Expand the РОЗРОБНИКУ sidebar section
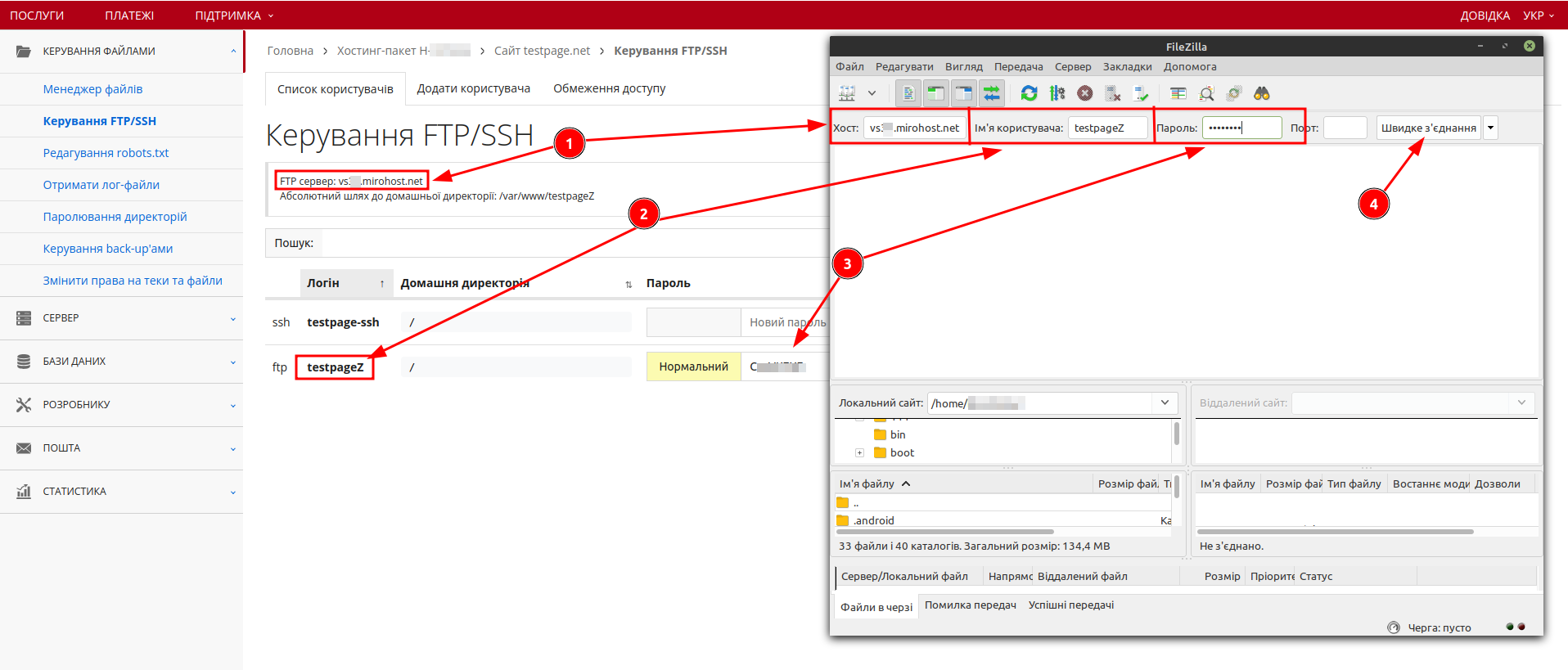The height and width of the screenshot is (670, 1568). tap(121, 405)
